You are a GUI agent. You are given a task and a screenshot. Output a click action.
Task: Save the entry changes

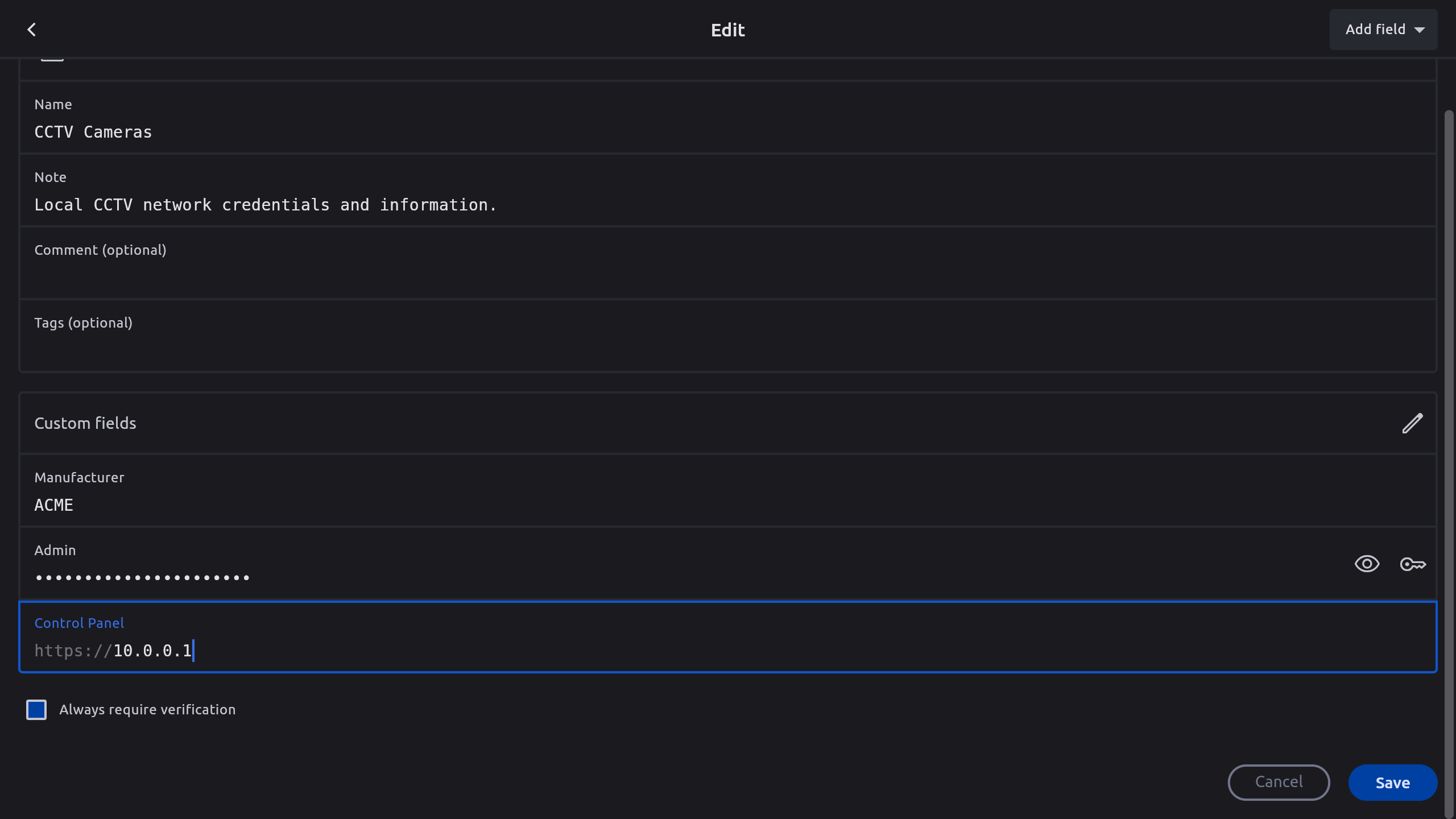[1392, 783]
